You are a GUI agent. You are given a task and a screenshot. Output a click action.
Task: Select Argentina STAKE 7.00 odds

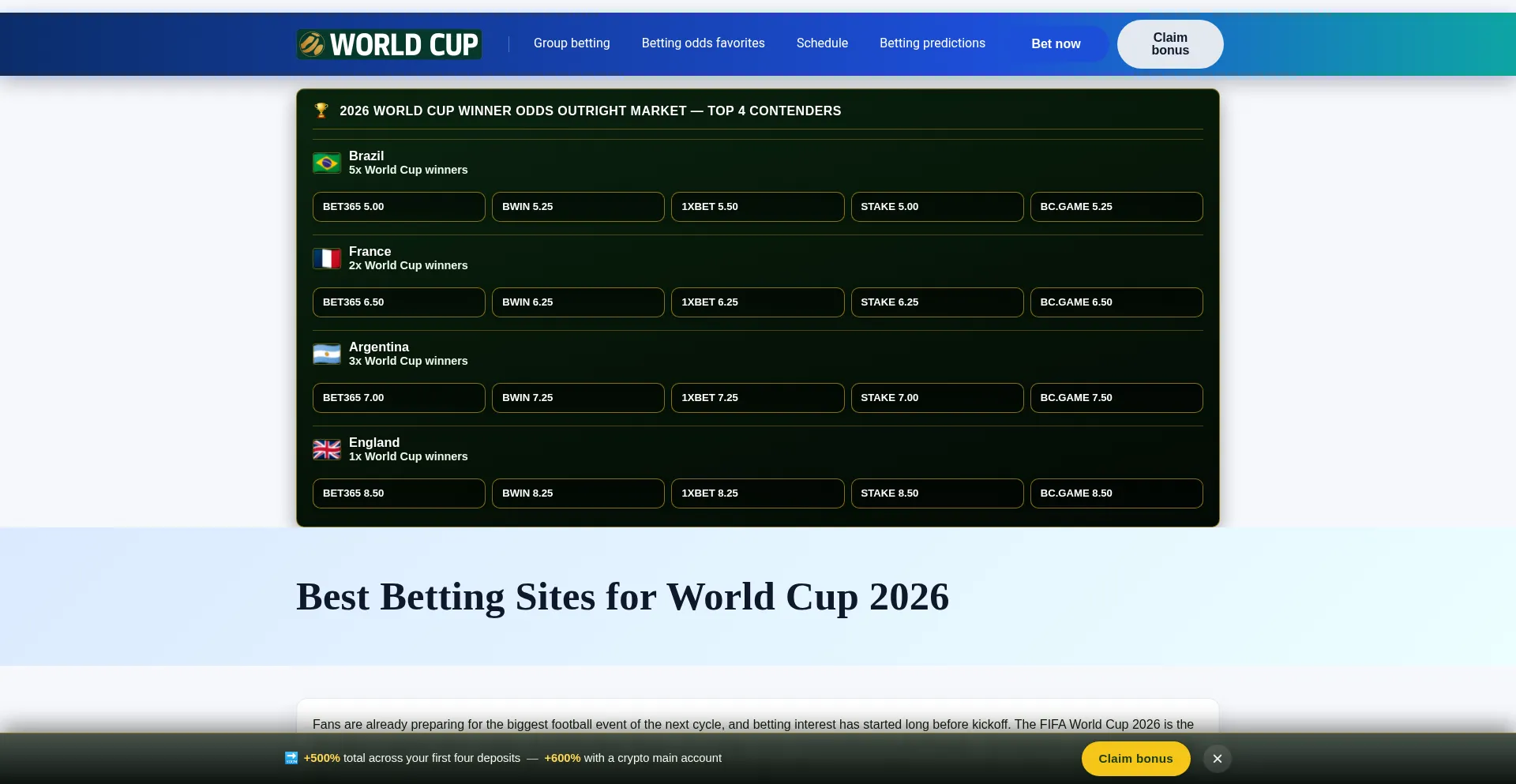[x=937, y=398]
